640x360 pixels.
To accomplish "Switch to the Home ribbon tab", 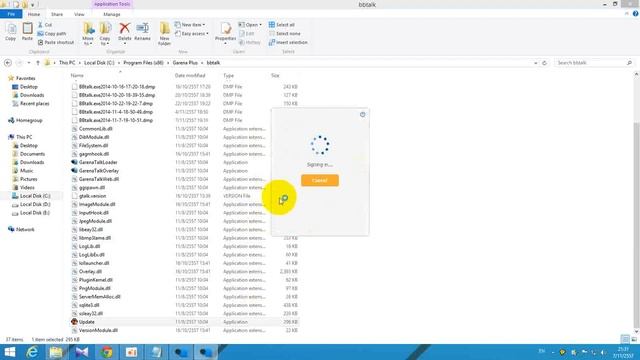I will click(x=34, y=14).
